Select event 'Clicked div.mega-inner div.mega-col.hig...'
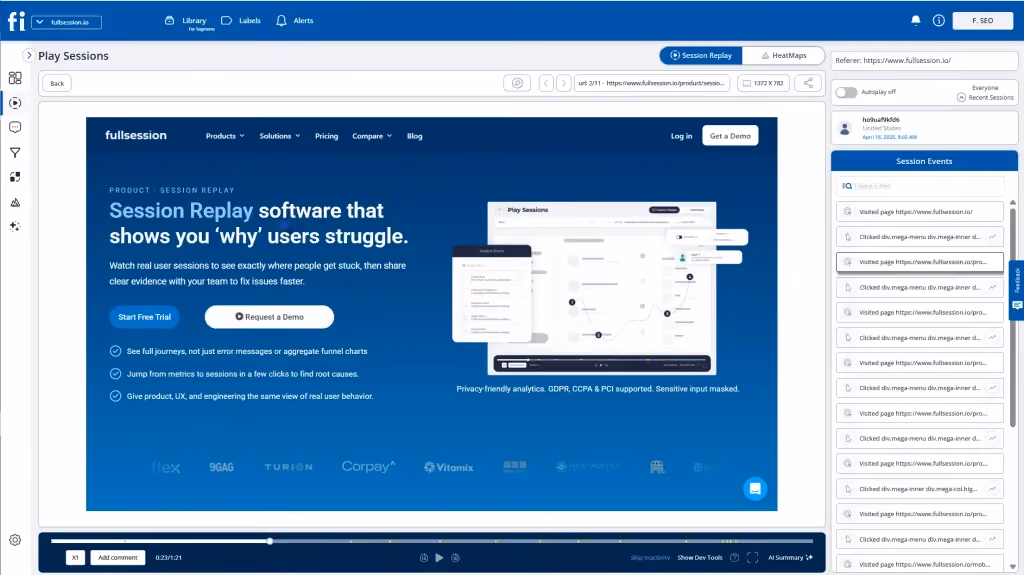 pos(920,489)
